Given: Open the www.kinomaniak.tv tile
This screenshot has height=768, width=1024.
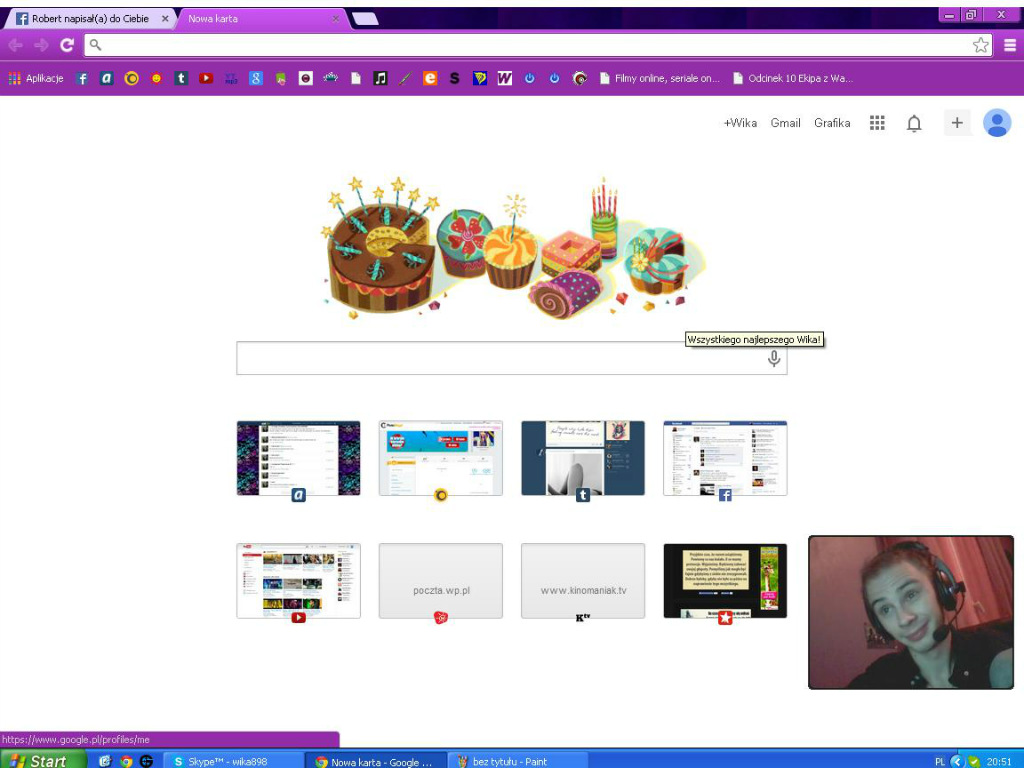Looking at the screenshot, I should 583,581.
